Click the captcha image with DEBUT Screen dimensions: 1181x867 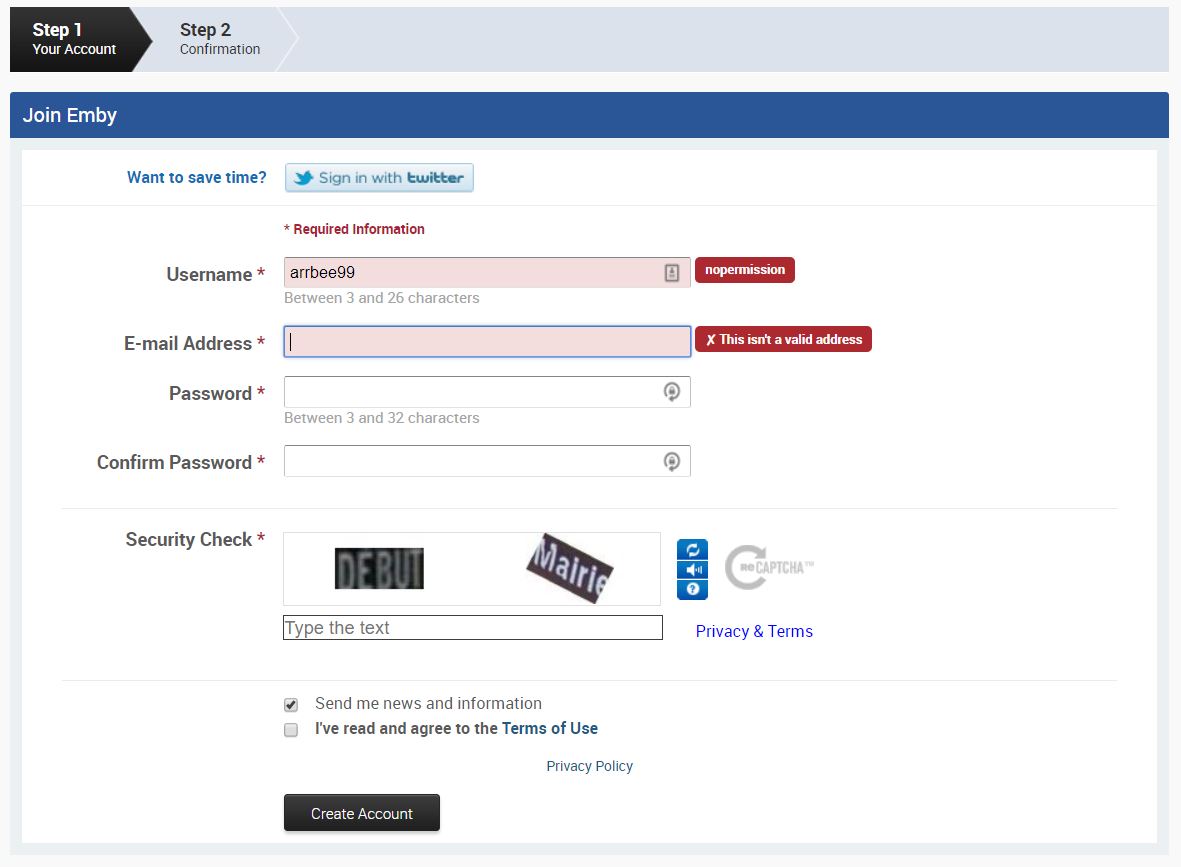click(379, 569)
